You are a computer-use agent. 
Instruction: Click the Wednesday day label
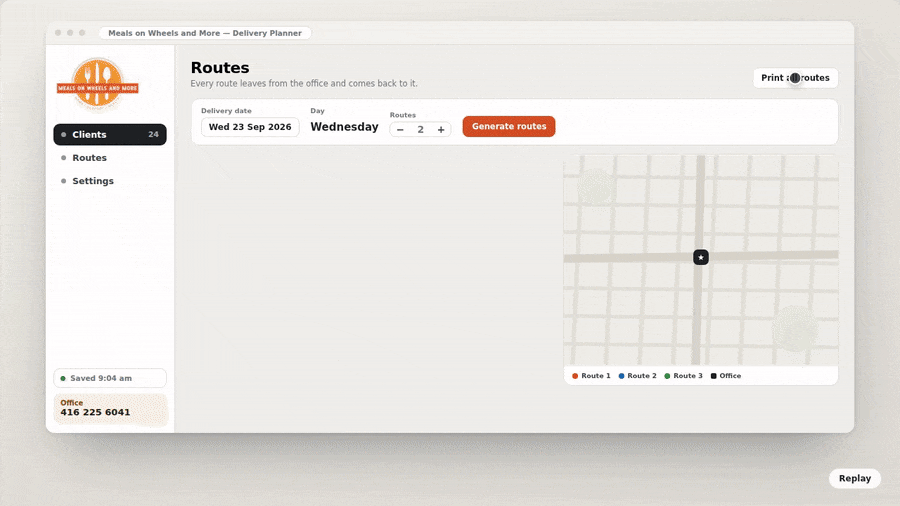coord(344,127)
